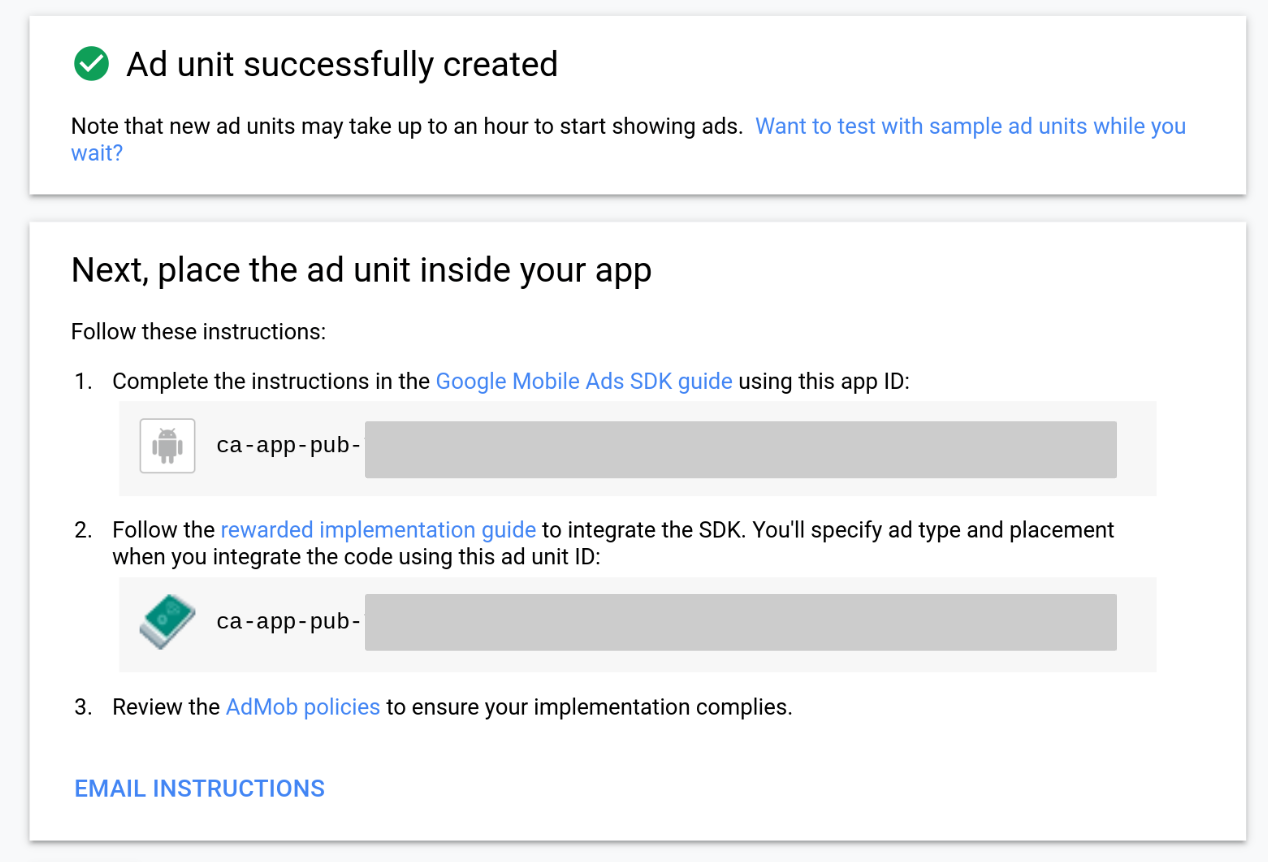Click the step 1 'Complete the instructions' text
This screenshot has height=862, width=1268.
click(272, 381)
